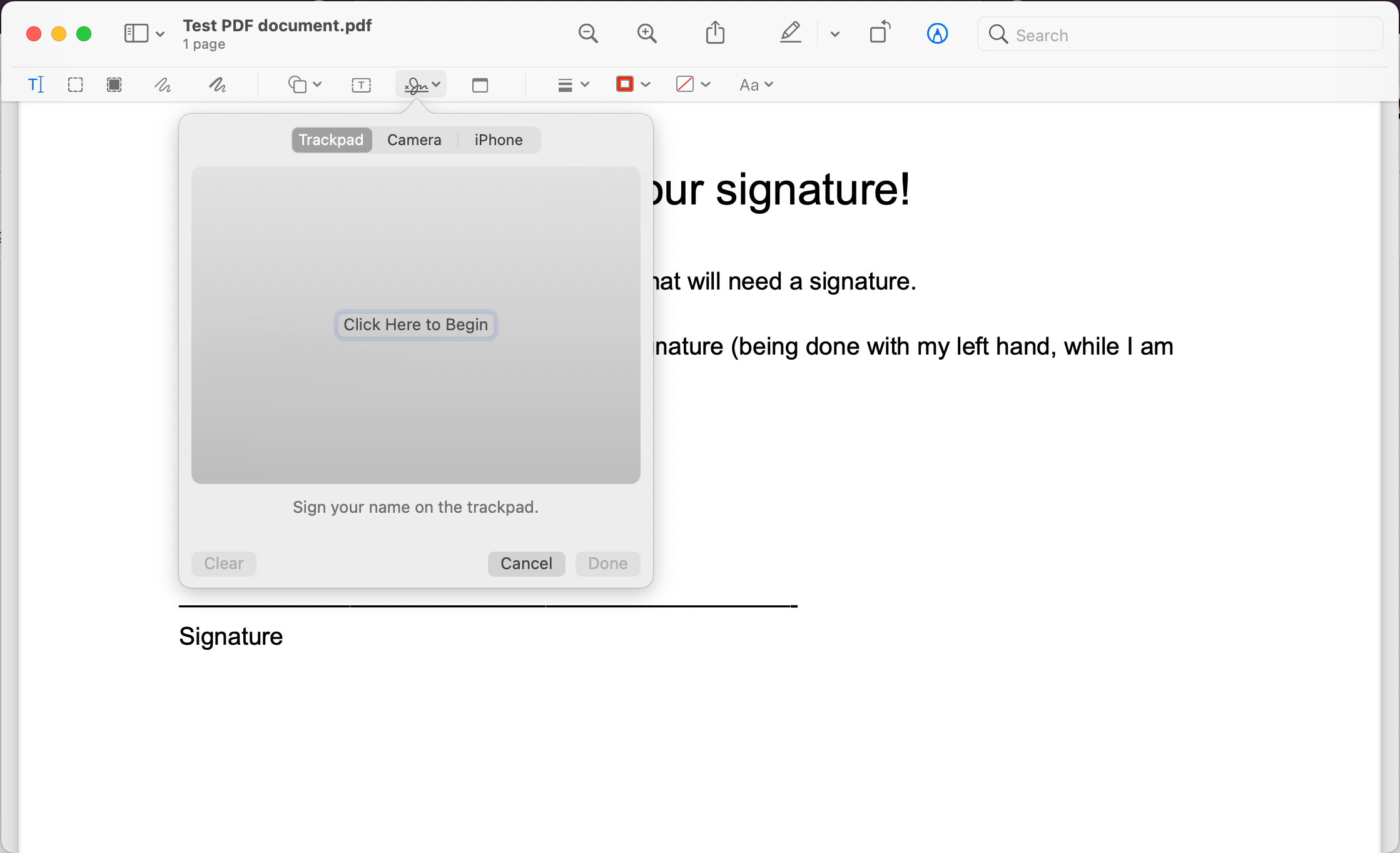Insert a Text box
The image size is (1400, 853).
[x=361, y=85]
